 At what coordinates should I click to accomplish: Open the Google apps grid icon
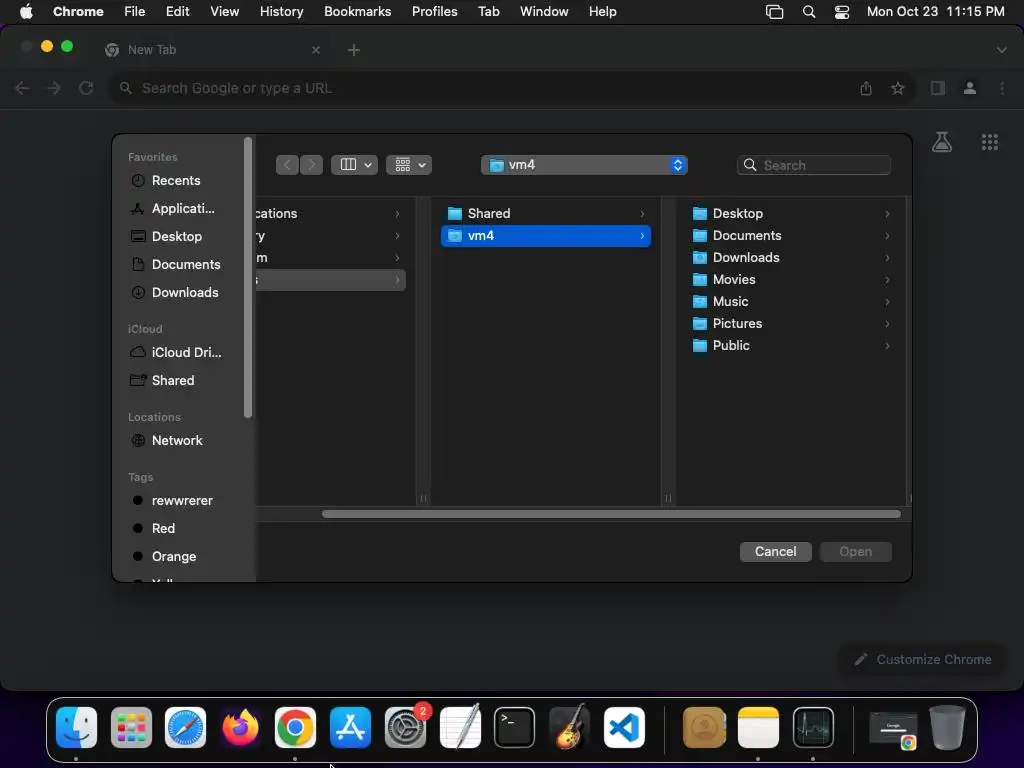(989, 142)
